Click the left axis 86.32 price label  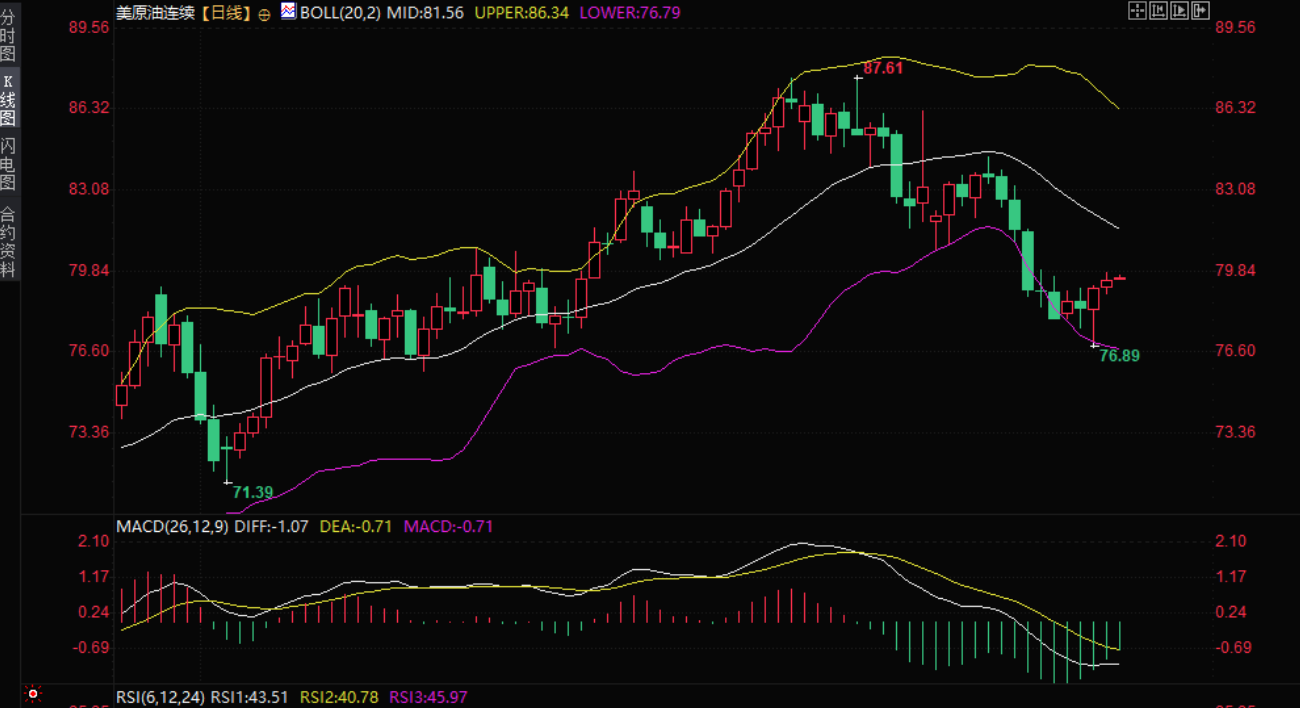(x=88, y=108)
